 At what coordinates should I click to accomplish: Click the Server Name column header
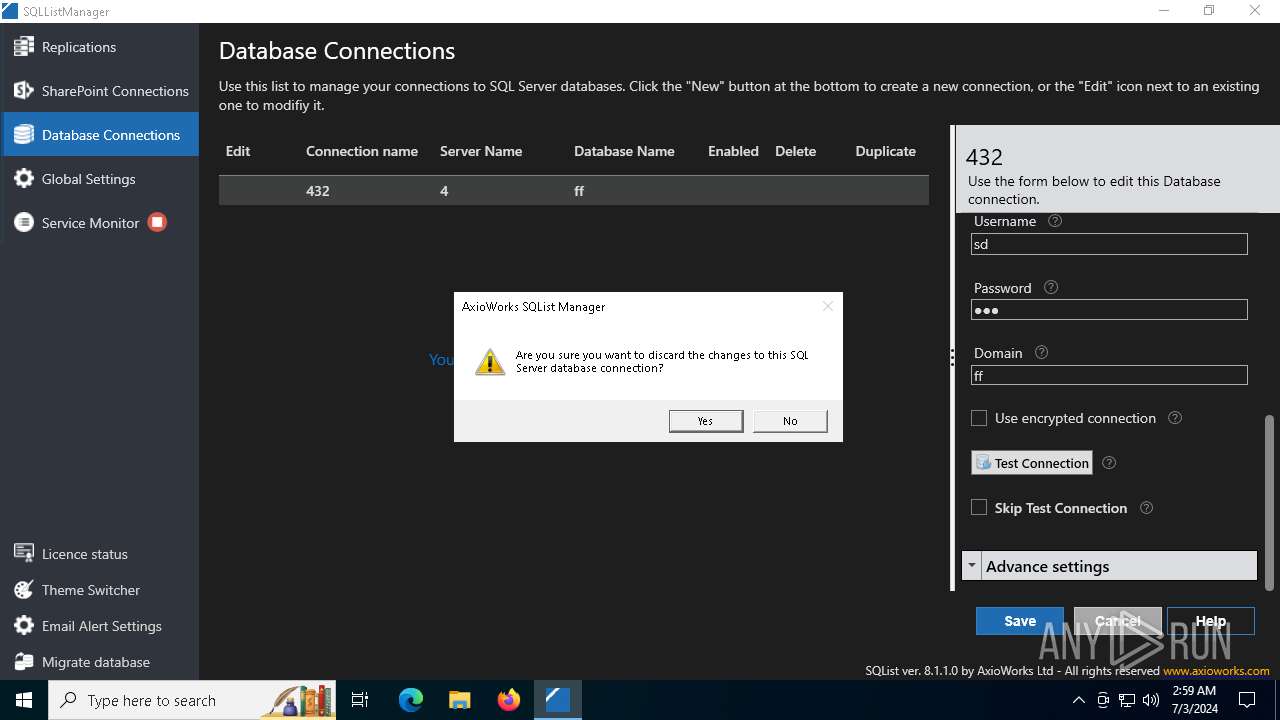coord(481,151)
